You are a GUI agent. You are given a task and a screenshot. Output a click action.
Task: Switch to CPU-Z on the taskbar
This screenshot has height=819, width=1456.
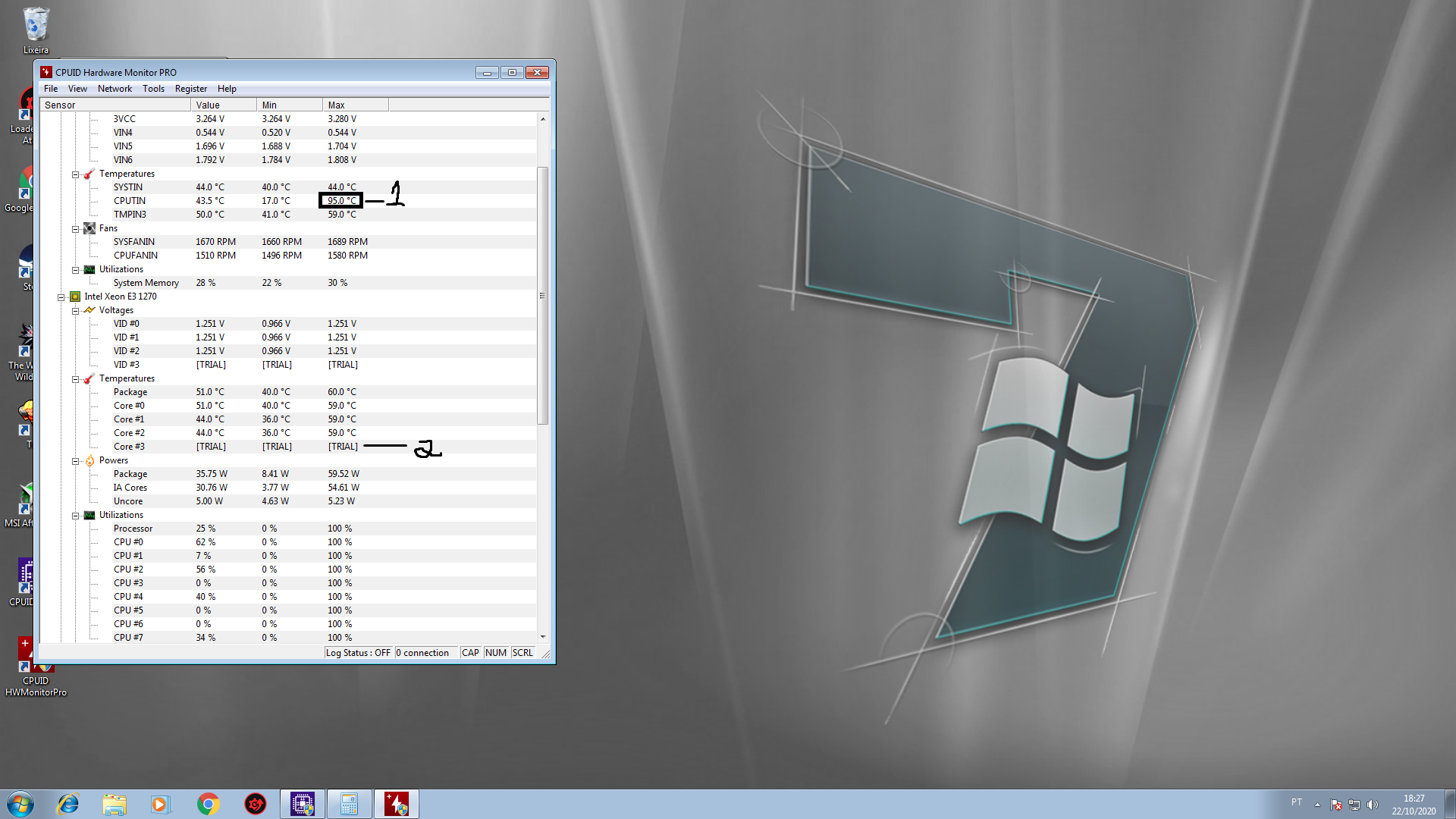[x=303, y=804]
